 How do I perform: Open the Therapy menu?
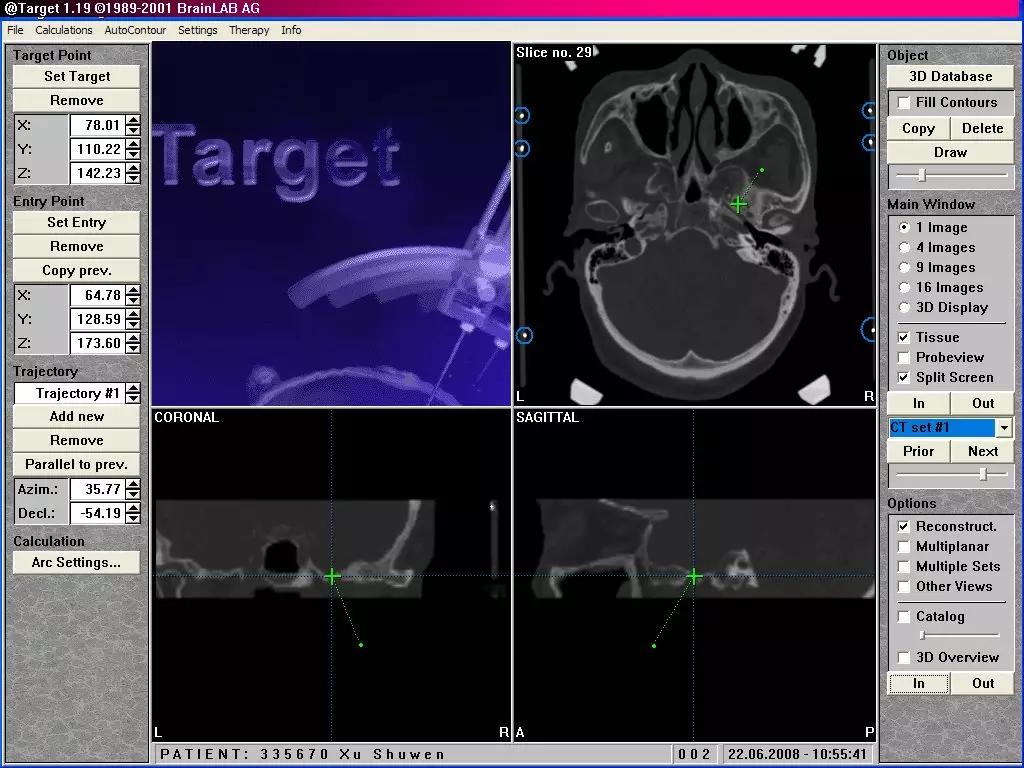pyautogui.click(x=249, y=30)
